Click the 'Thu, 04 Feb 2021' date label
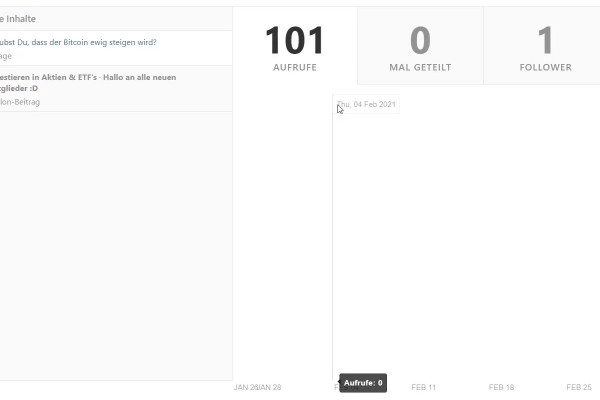The width and height of the screenshot is (600, 400). pyautogui.click(x=366, y=104)
